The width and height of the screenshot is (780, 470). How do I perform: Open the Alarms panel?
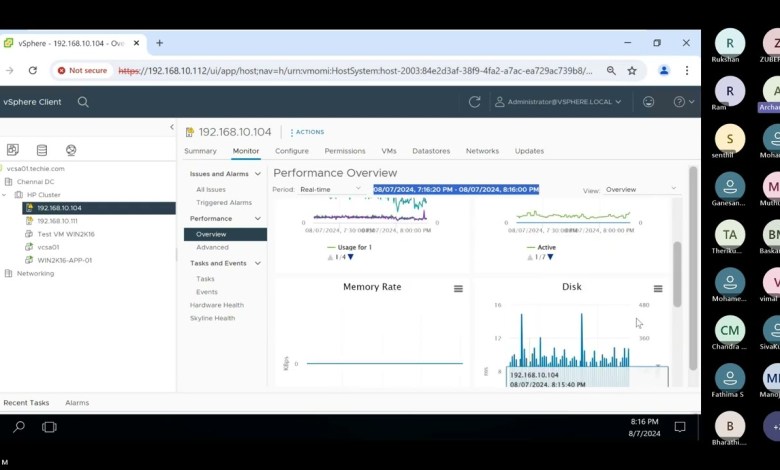(x=77, y=403)
